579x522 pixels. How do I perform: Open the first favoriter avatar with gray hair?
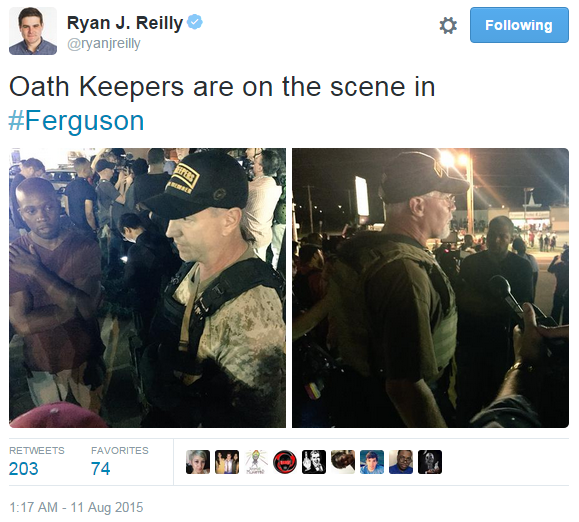tap(198, 462)
